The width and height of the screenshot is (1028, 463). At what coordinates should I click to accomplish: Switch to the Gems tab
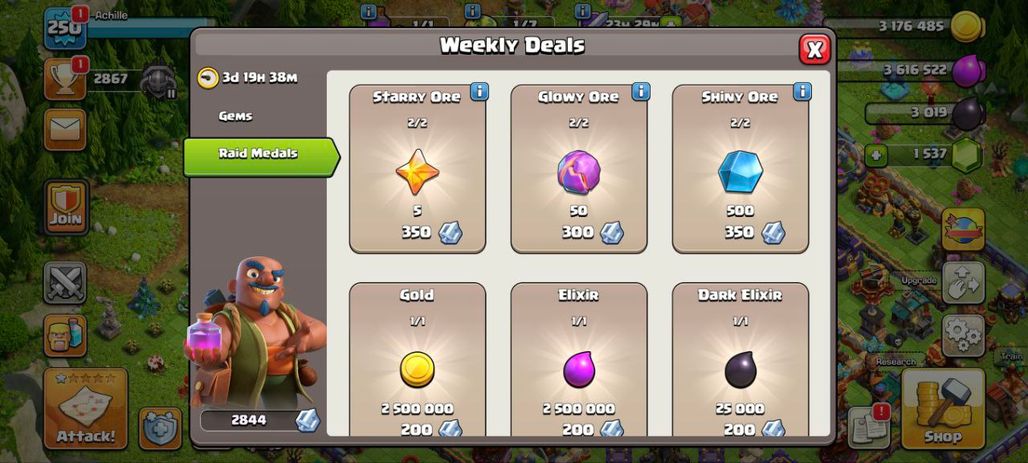coord(235,116)
